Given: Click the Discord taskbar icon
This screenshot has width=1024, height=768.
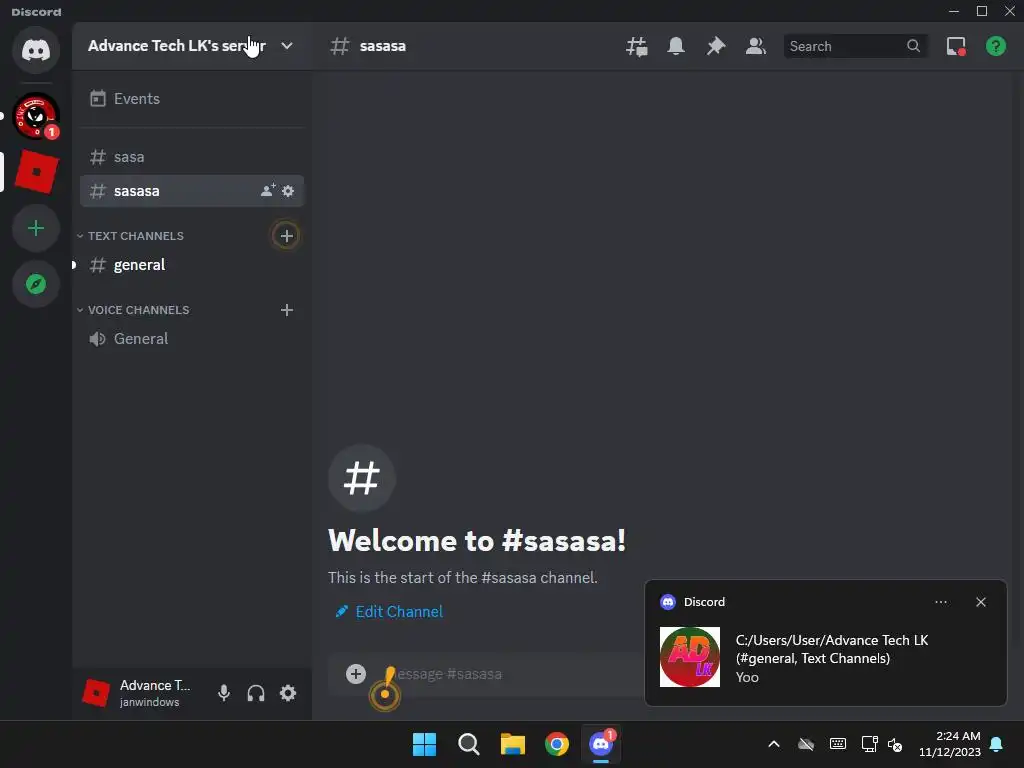Looking at the screenshot, I should (601, 744).
